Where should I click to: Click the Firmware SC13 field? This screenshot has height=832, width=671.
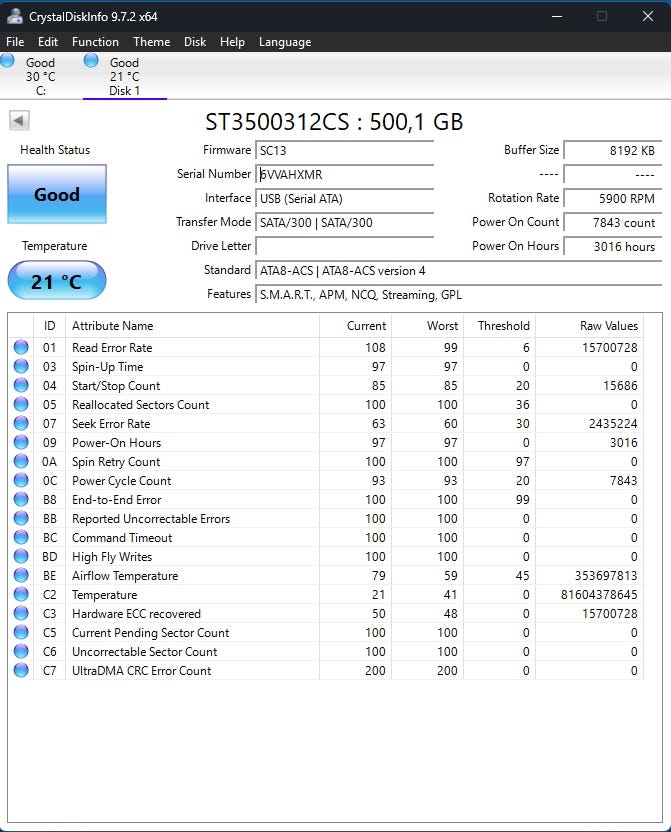click(345, 150)
